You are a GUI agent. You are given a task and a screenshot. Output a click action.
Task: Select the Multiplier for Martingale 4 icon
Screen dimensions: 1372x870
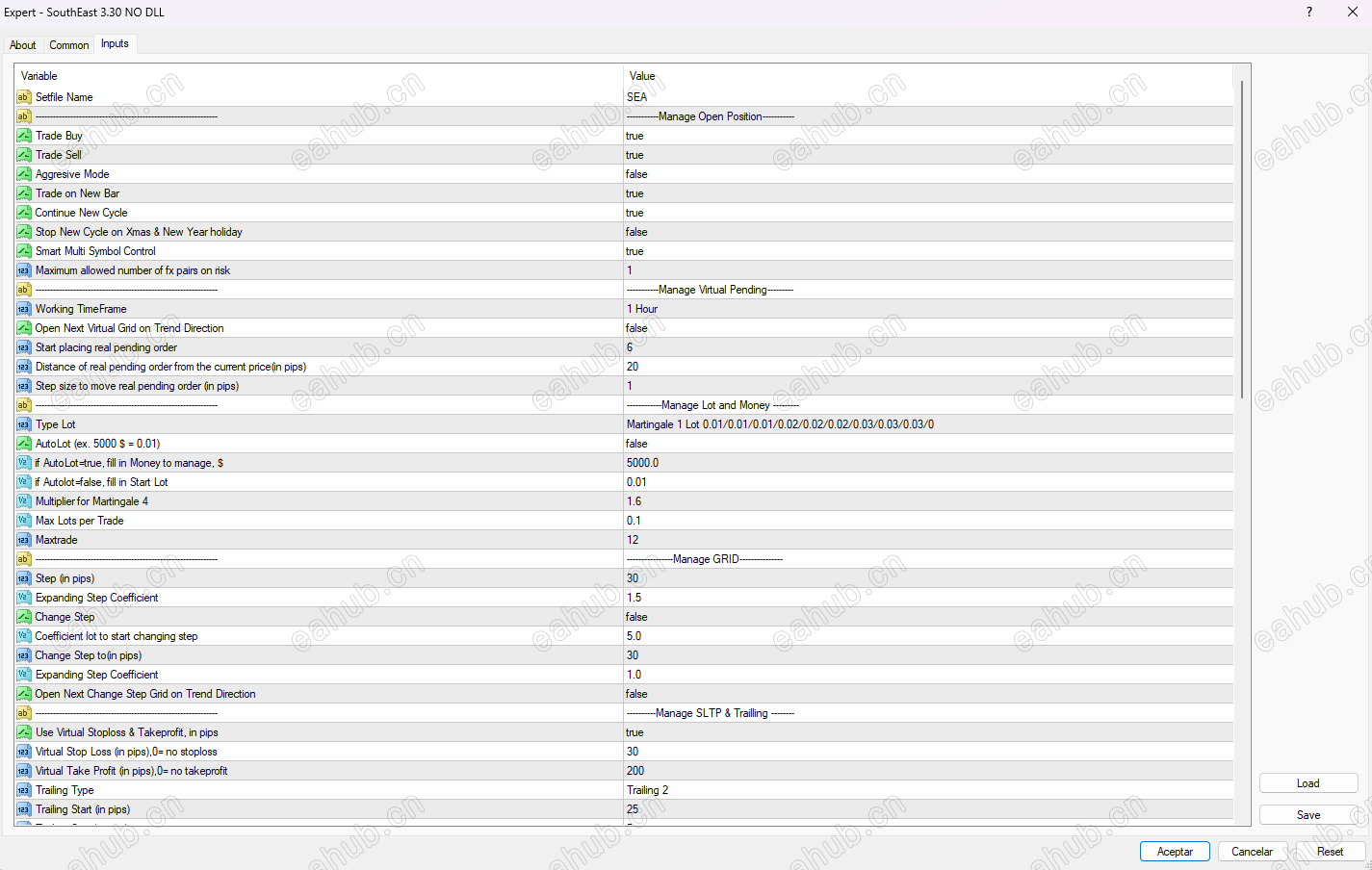(x=24, y=501)
